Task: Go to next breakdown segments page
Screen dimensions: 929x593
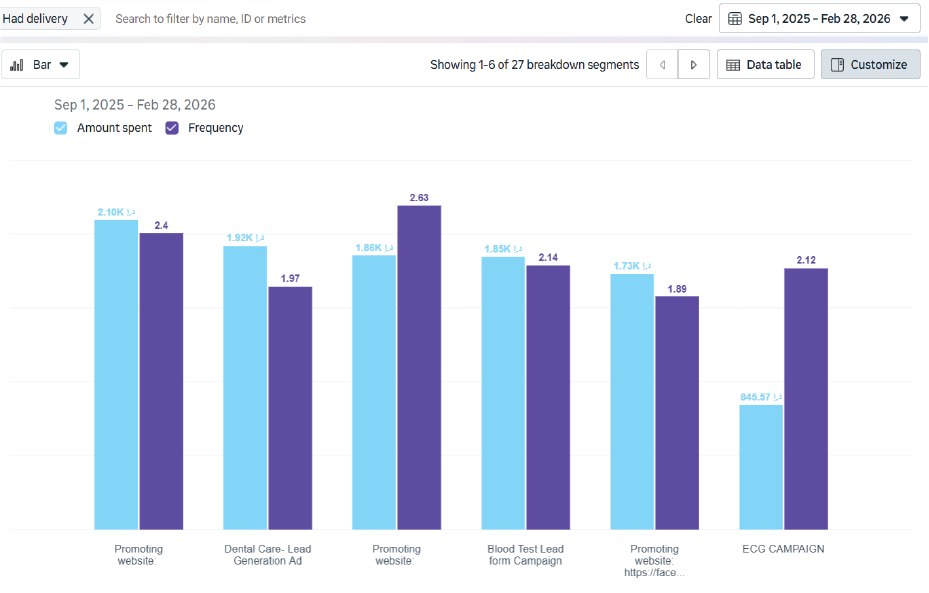Action: [694, 65]
